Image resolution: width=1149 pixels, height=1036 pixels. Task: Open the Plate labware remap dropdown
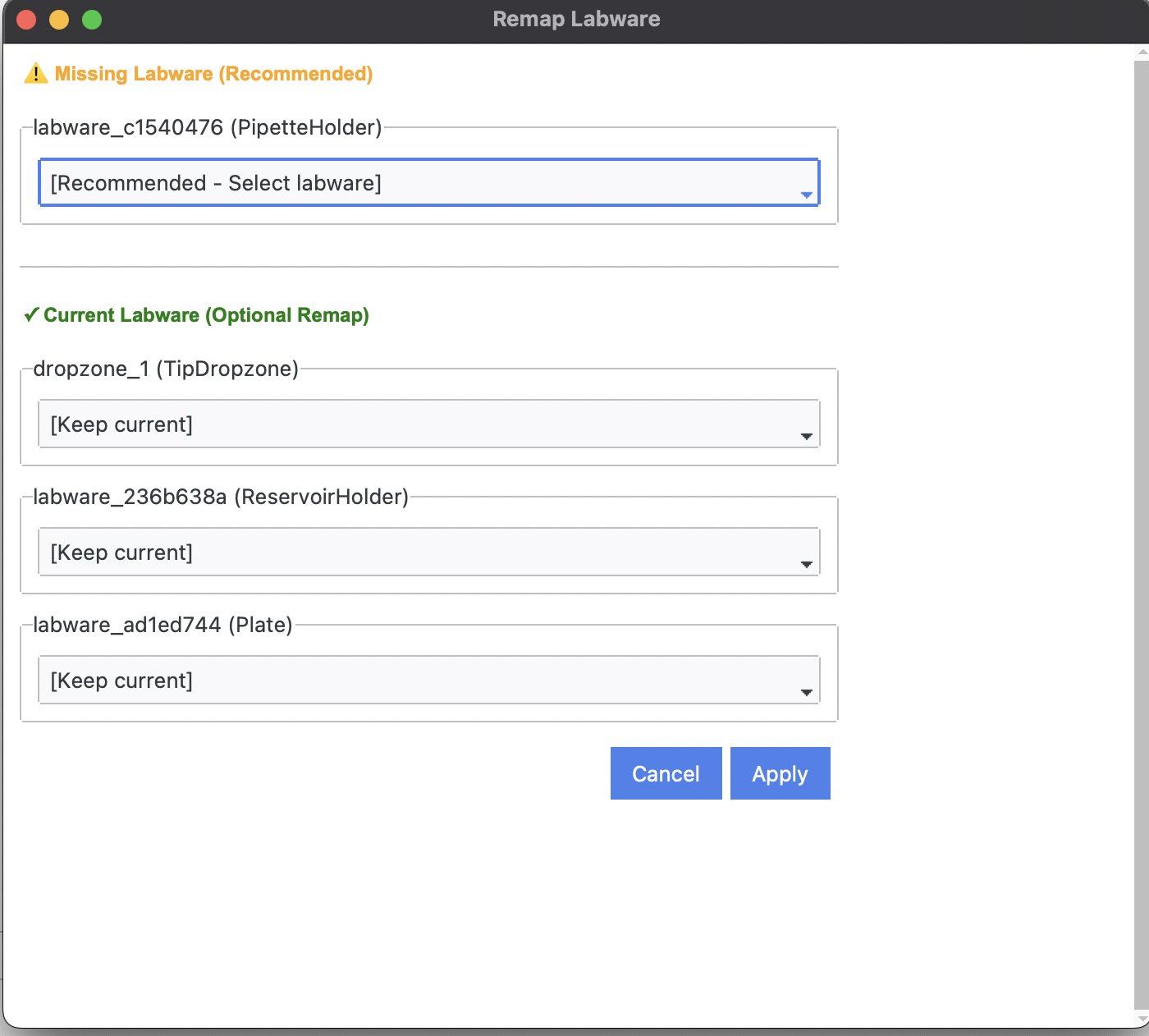[428, 681]
